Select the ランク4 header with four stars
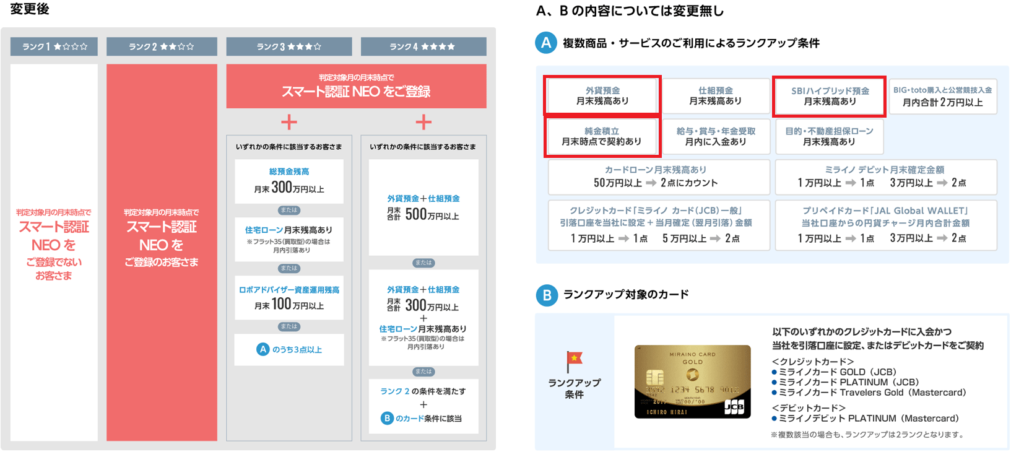Screen dimensions: 1024x462 click(x=424, y=47)
